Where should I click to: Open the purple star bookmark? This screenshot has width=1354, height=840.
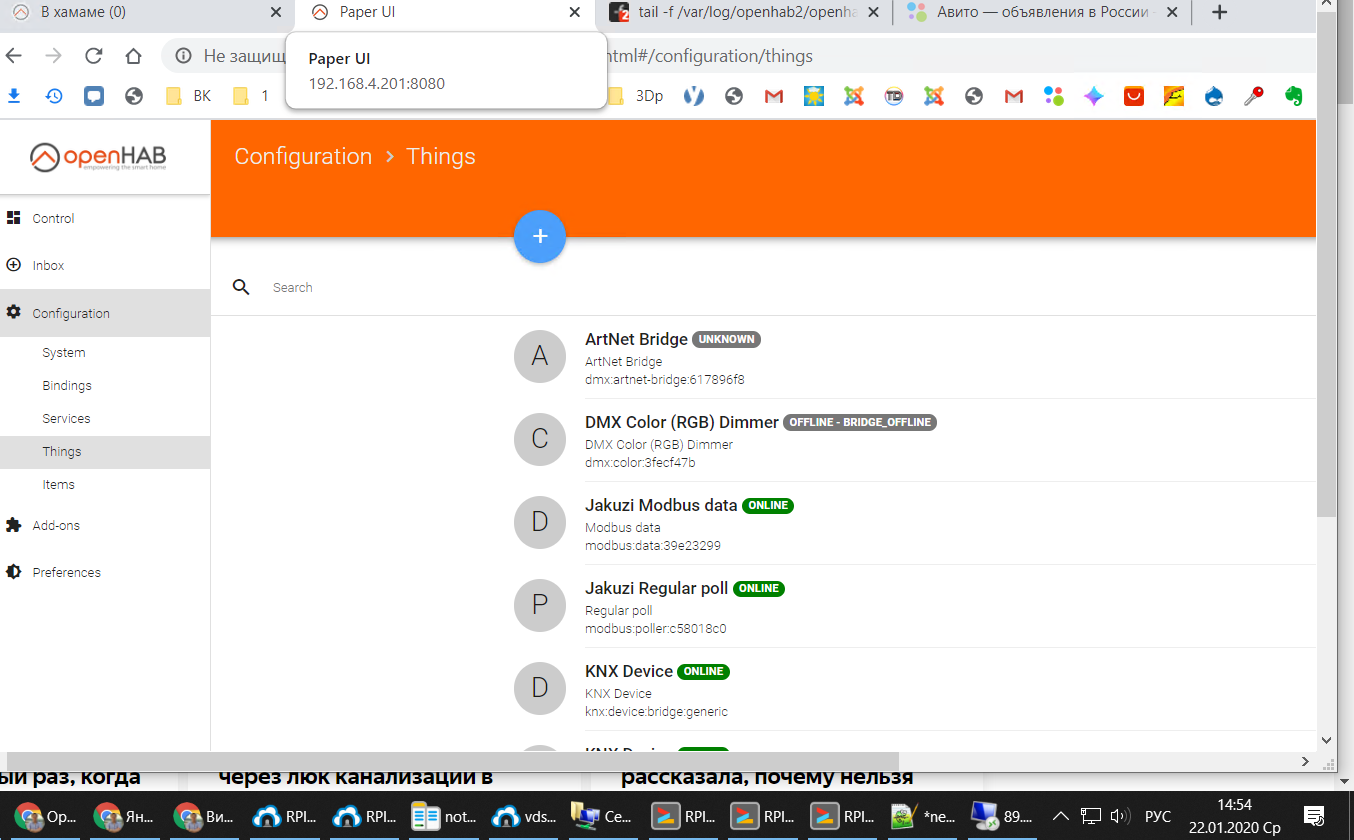[x=1093, y=96]
